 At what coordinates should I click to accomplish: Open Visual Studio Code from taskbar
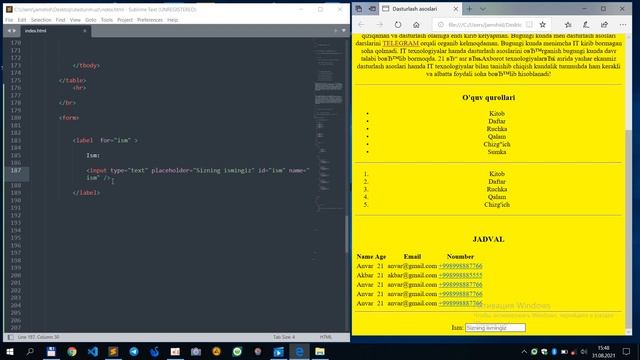pos(93,351)
